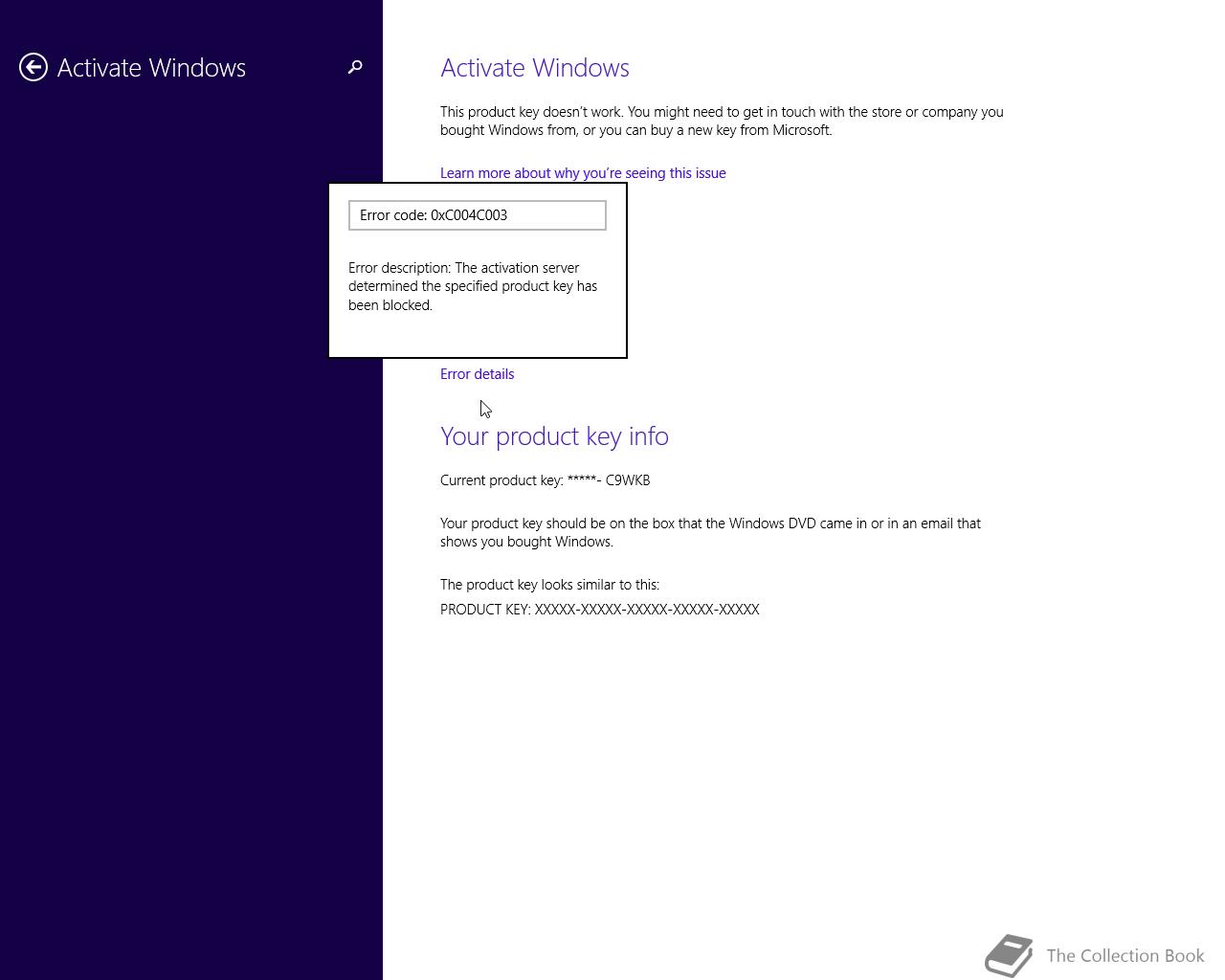Click 'Your product key info' heading

point(554,436)
